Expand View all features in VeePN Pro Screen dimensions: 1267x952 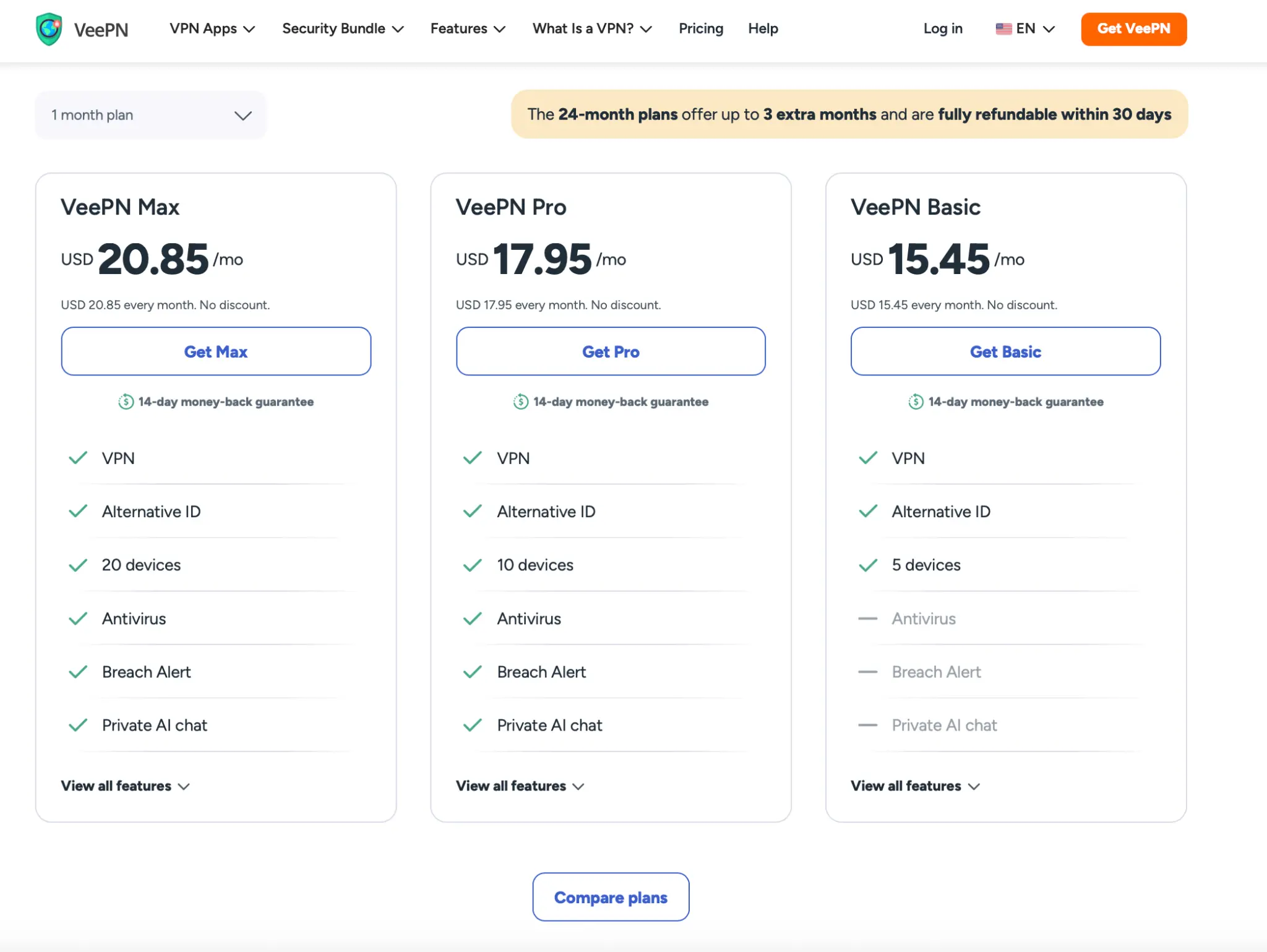520,786
